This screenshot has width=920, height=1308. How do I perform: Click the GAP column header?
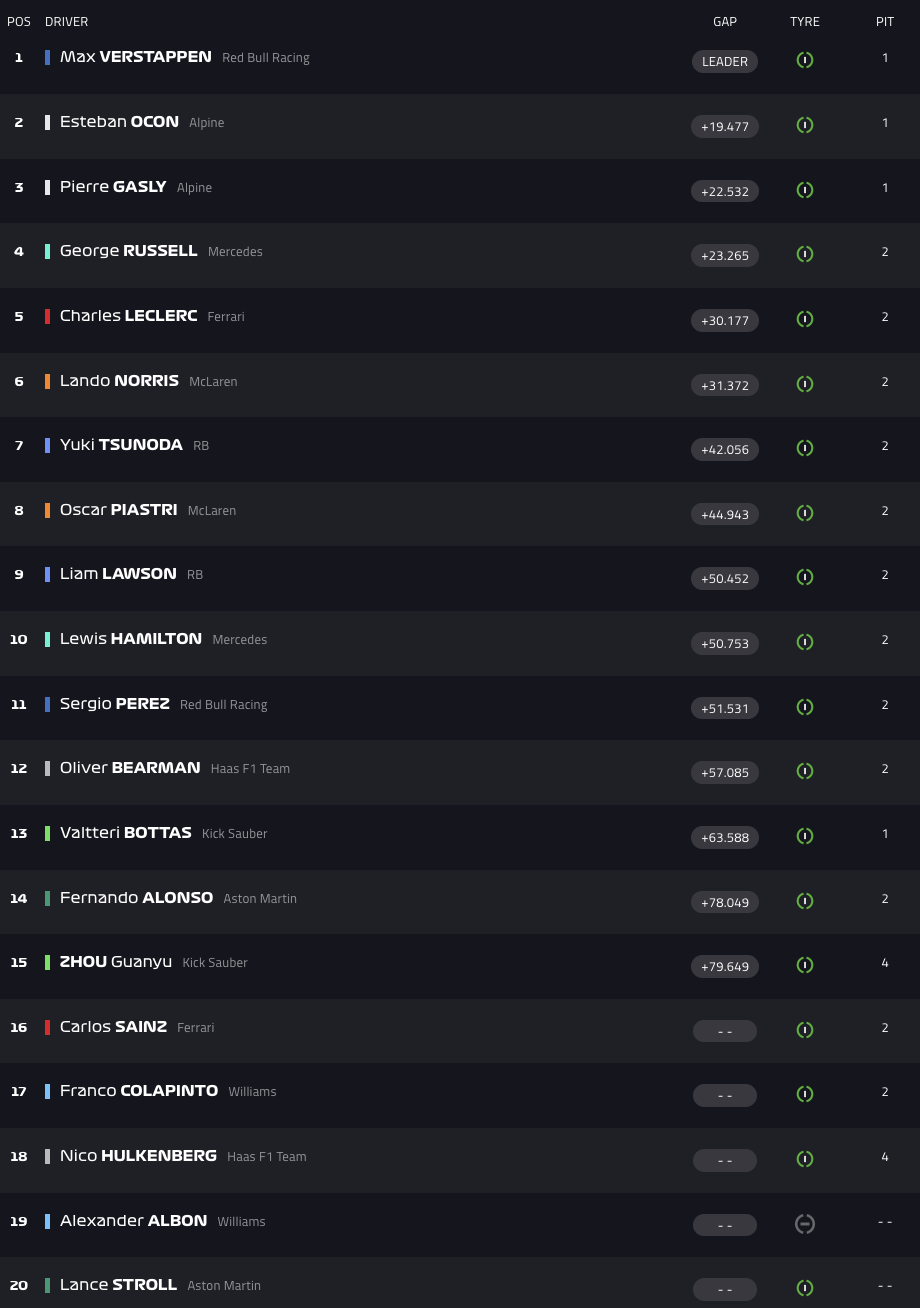(x=725, y=22)
